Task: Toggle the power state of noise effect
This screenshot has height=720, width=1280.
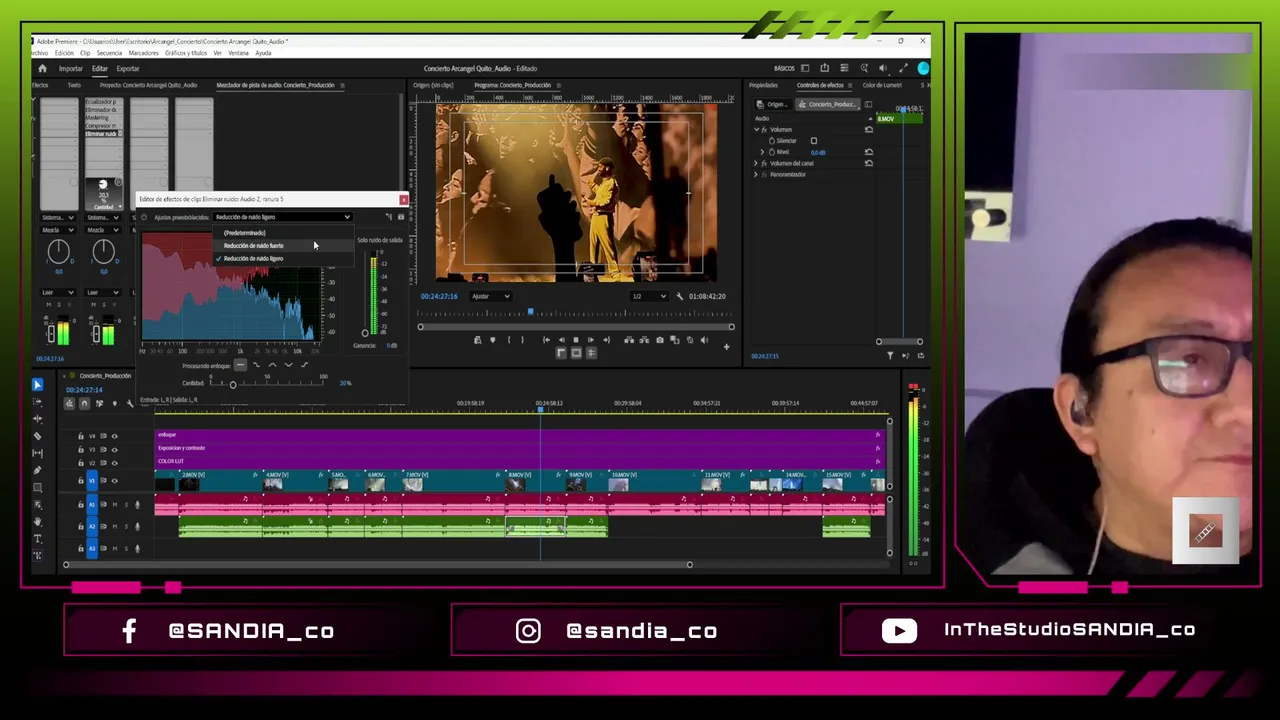Action: 144,217
